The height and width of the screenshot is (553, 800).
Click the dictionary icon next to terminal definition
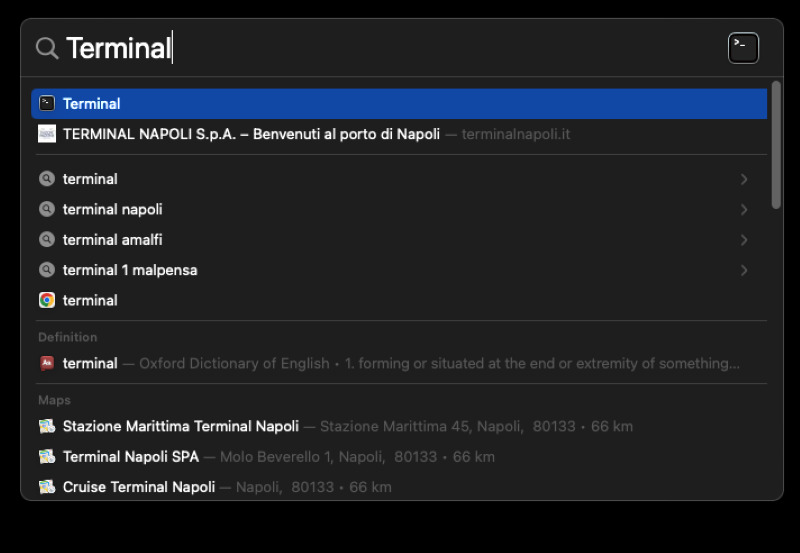coord(47,364)
